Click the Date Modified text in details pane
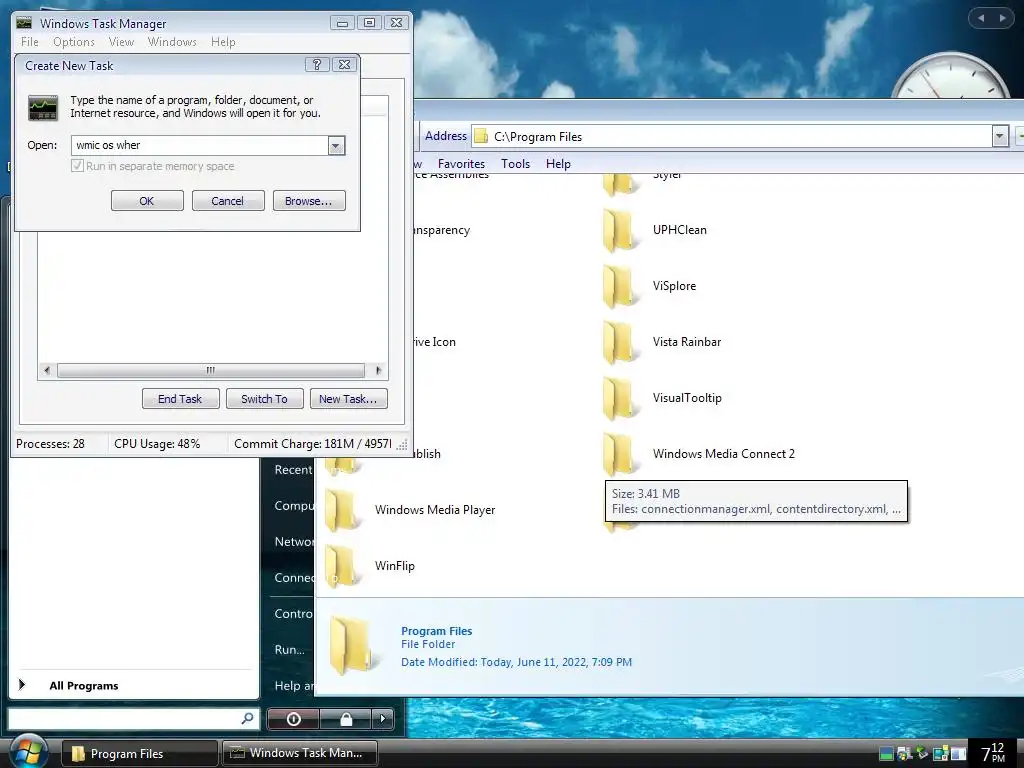Screen dimensions: 1024x768 (516, 662)
